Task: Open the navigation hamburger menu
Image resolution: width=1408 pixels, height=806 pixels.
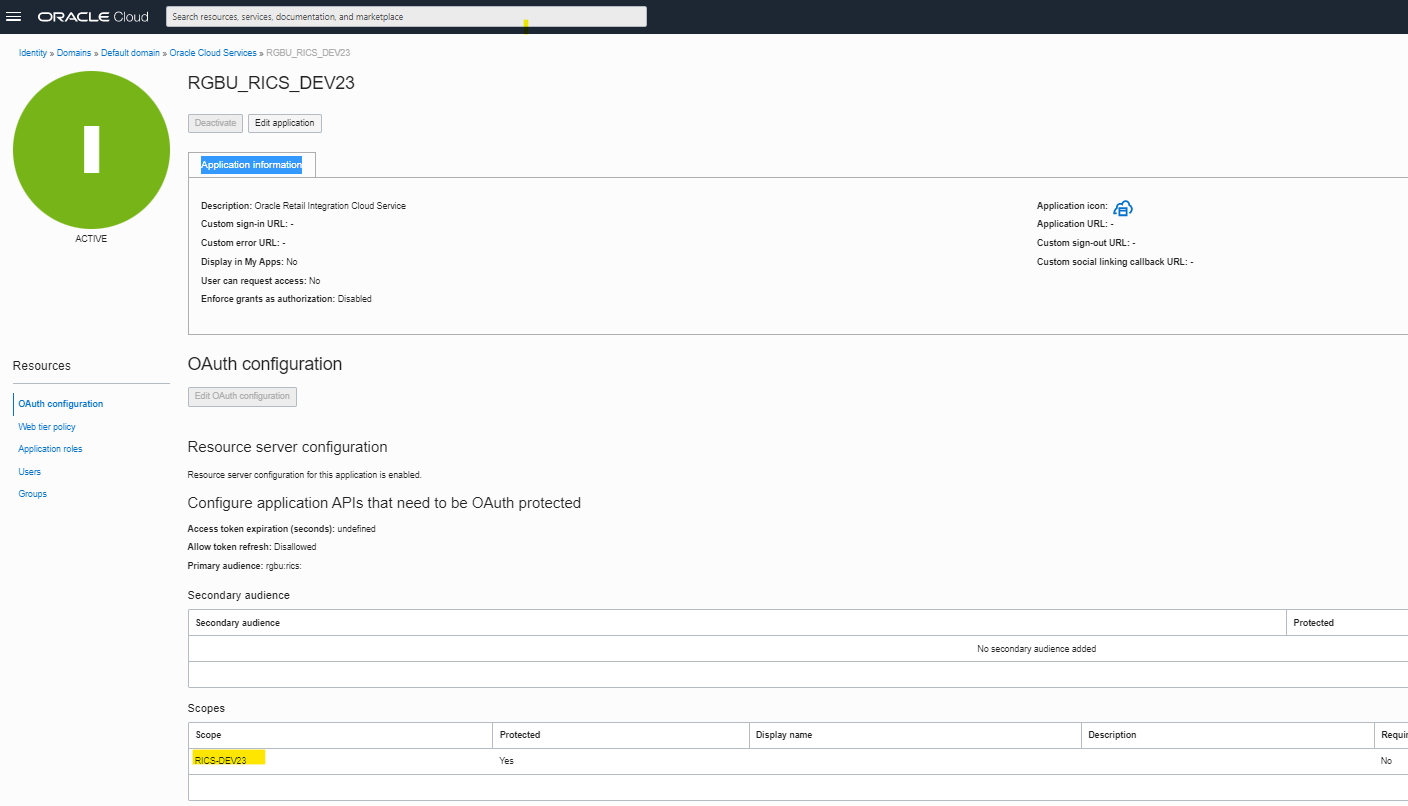Action: (15, 16)
